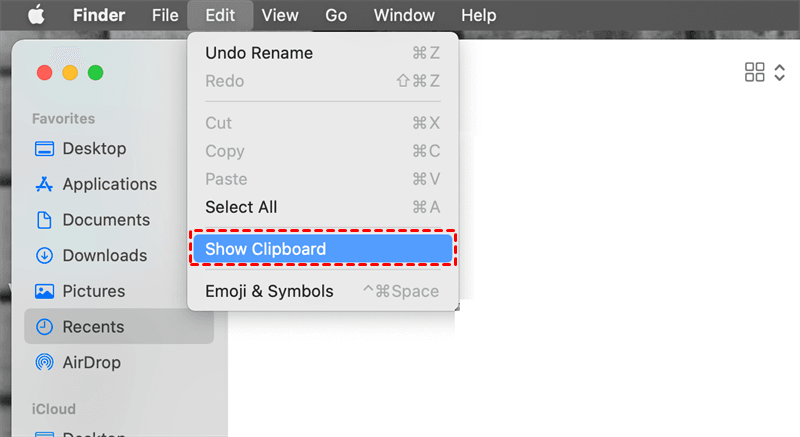Image resolution: width=800 pixels, height=437 pixels.
Task: Open the File menu
Action: (165, 15)
